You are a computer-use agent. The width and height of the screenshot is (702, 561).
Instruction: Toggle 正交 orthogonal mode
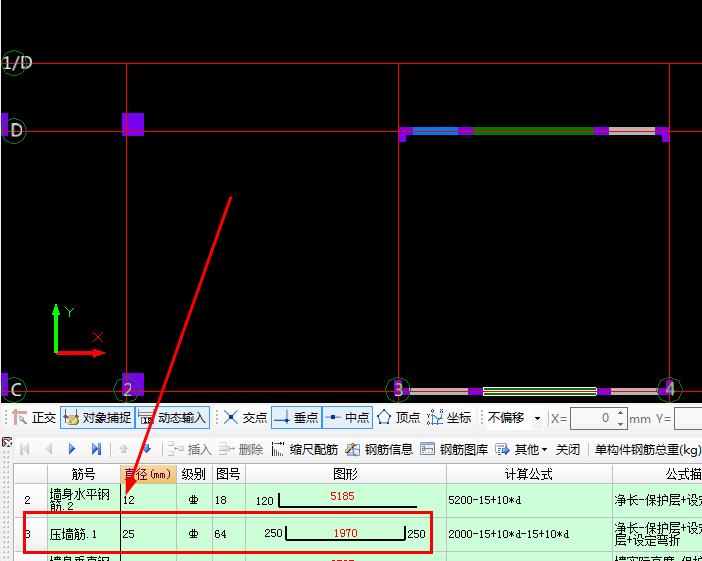[x=34, y=418]
